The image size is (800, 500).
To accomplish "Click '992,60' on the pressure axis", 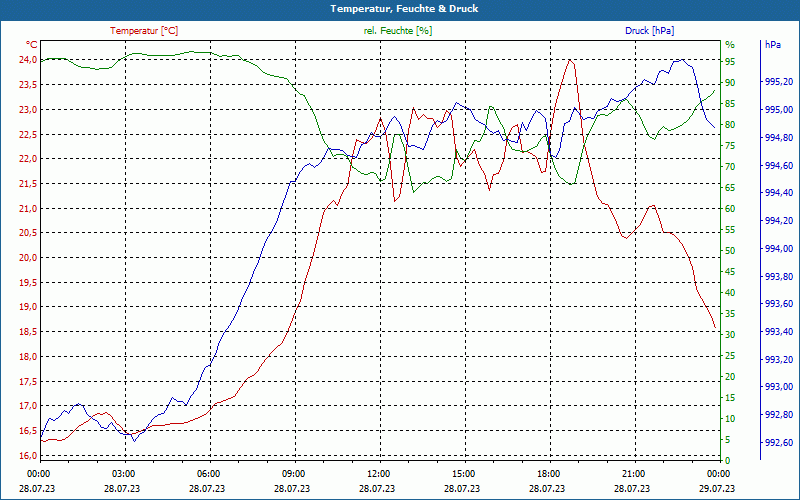I will [x=779, y=443].
